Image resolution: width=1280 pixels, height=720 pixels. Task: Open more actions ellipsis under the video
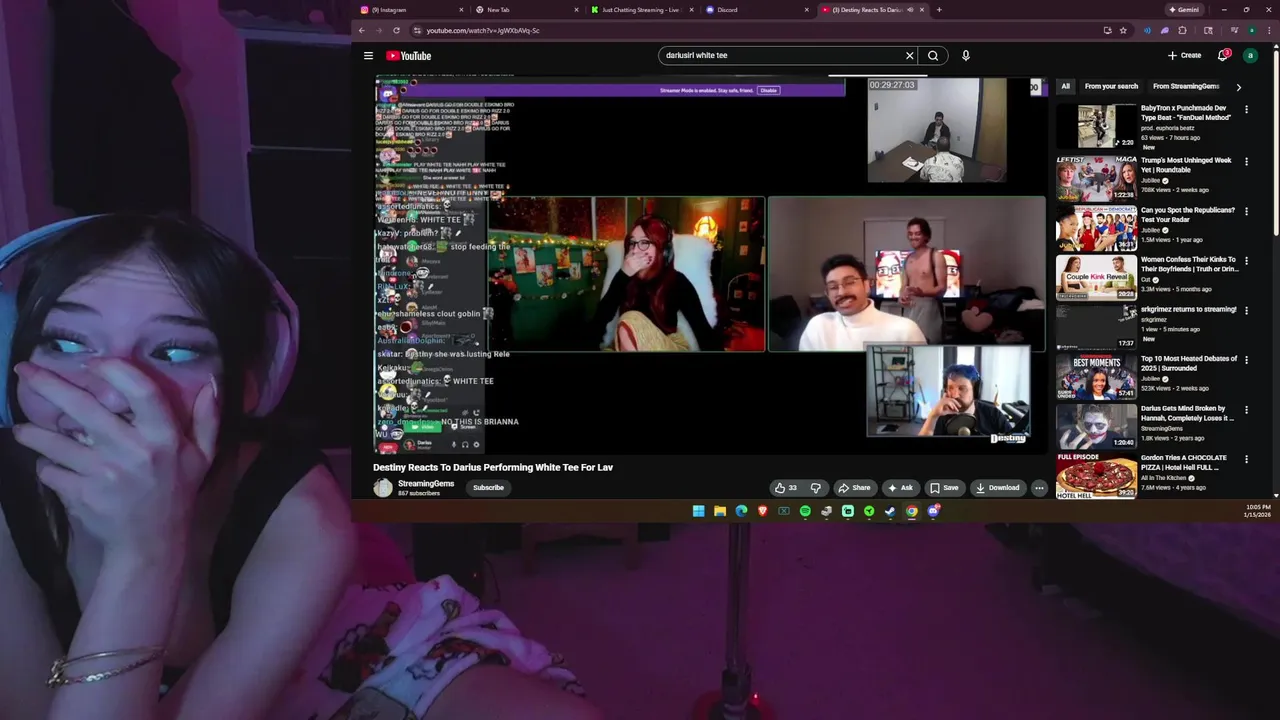pos(1039,488)
